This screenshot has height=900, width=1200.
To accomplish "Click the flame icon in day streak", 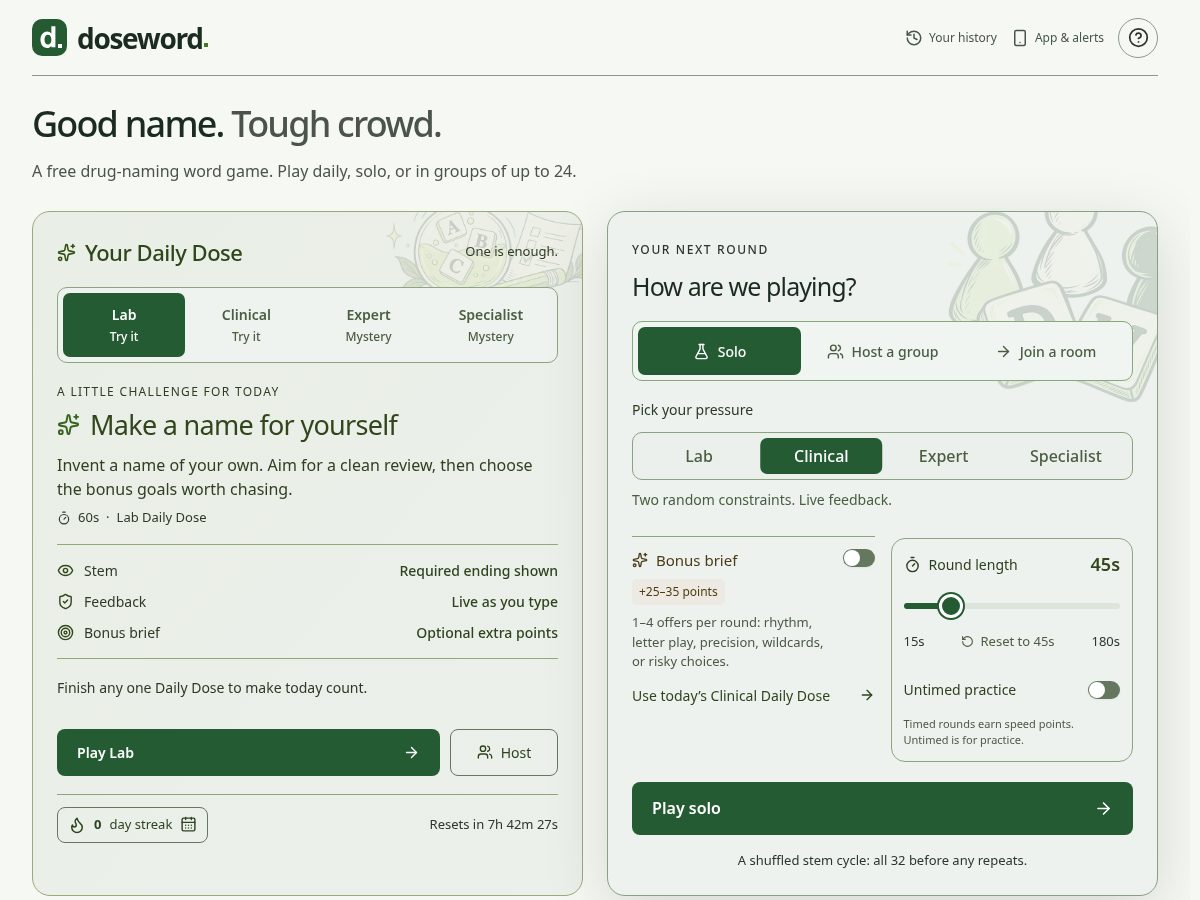I will pyautogui.click(x=77, y=825).
